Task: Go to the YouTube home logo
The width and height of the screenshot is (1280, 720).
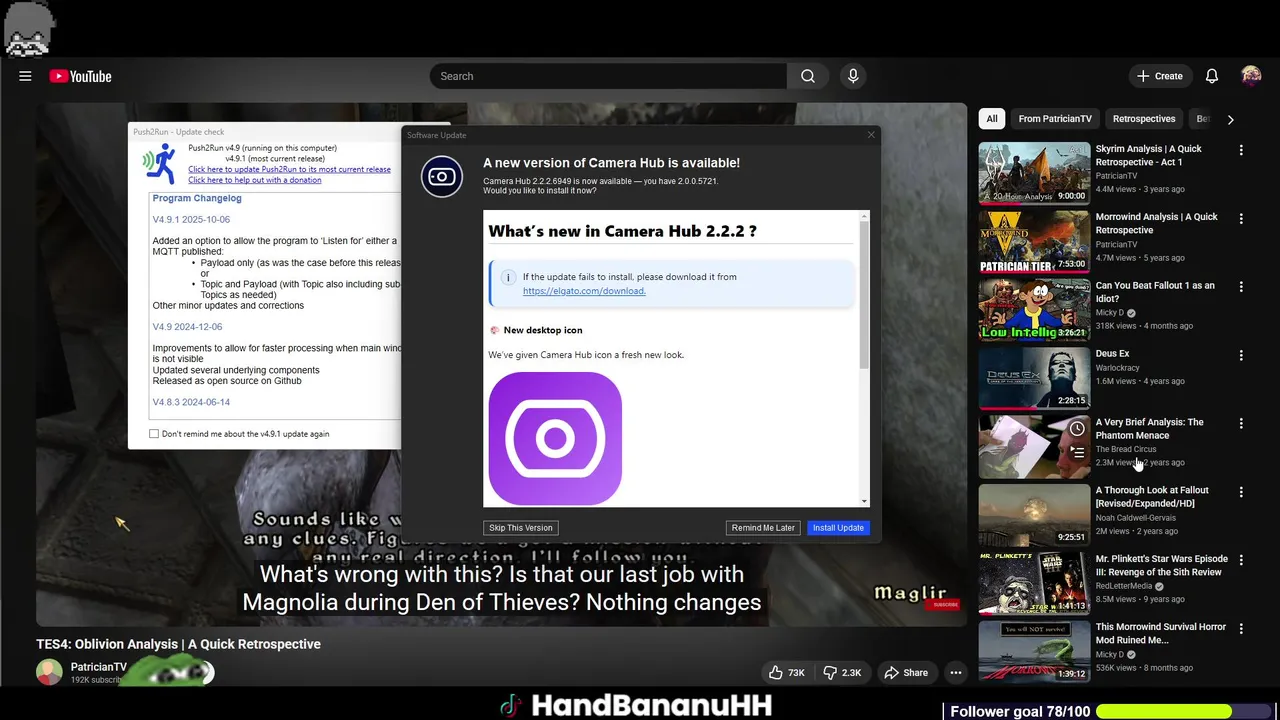Action: (x=80, y=76)
